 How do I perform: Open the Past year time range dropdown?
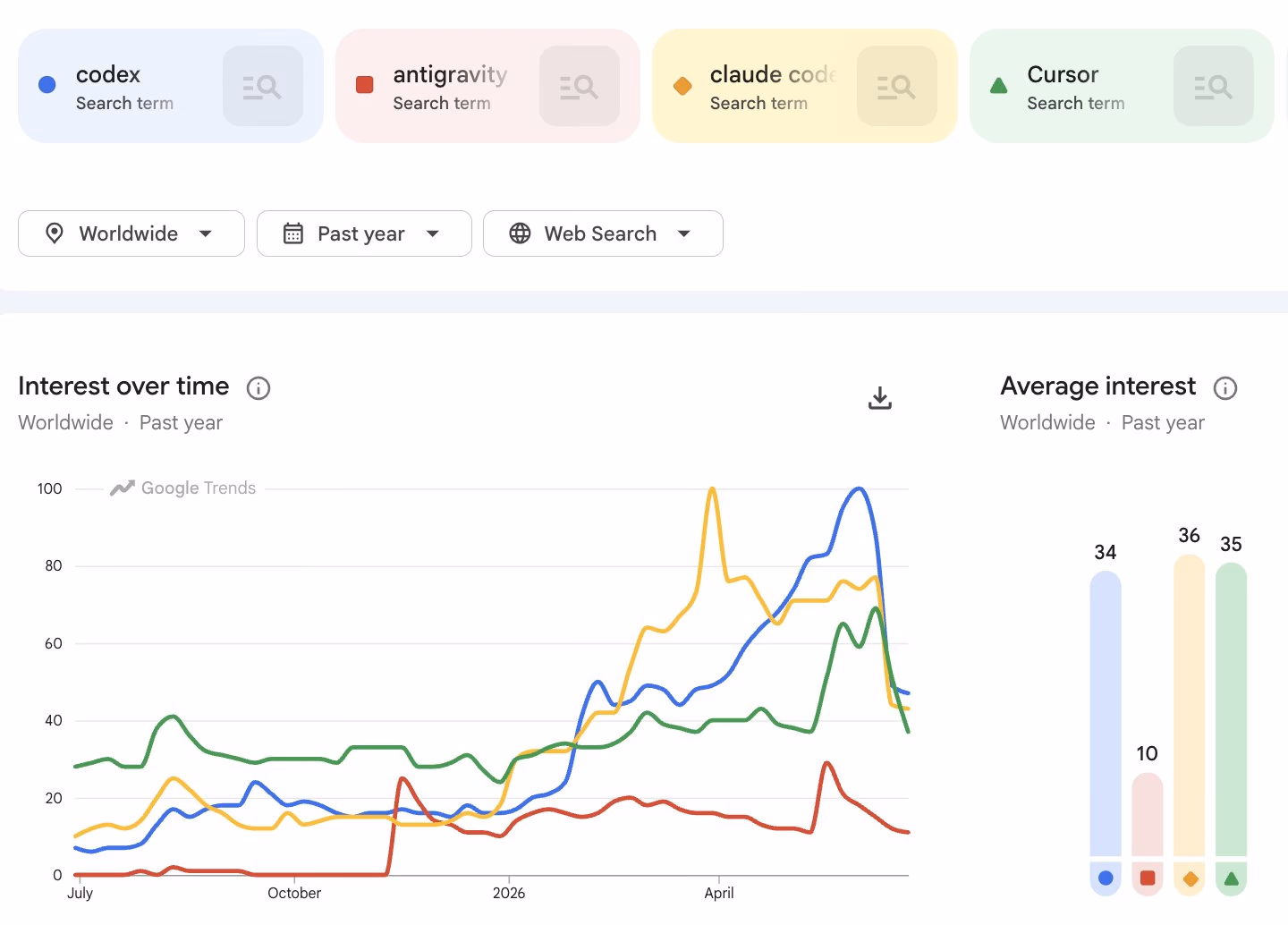(364, 233)
